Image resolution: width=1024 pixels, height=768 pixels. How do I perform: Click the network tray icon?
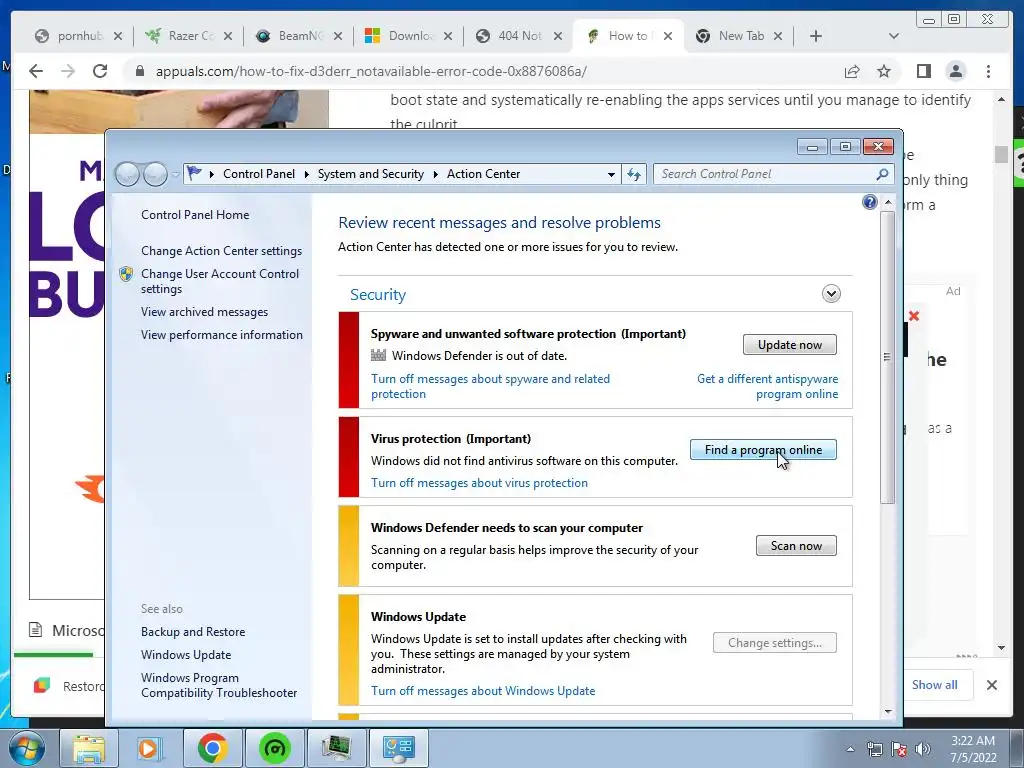(x=874, y=749)
